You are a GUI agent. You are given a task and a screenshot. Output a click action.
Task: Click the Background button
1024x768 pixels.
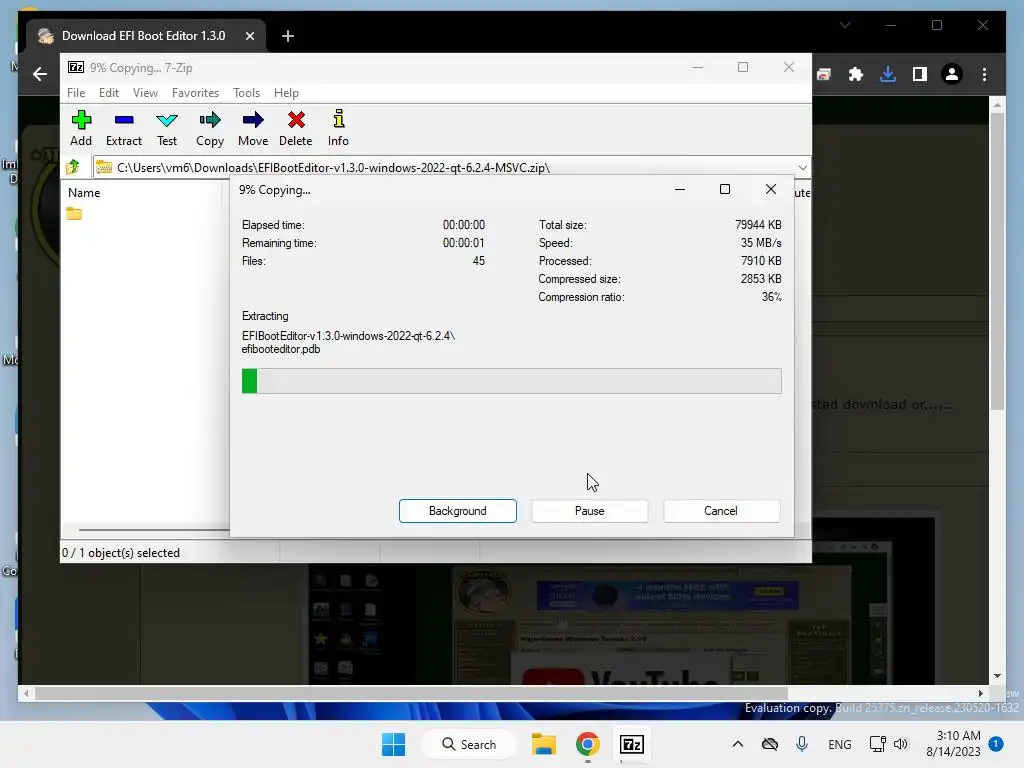[x=458, y=511]
